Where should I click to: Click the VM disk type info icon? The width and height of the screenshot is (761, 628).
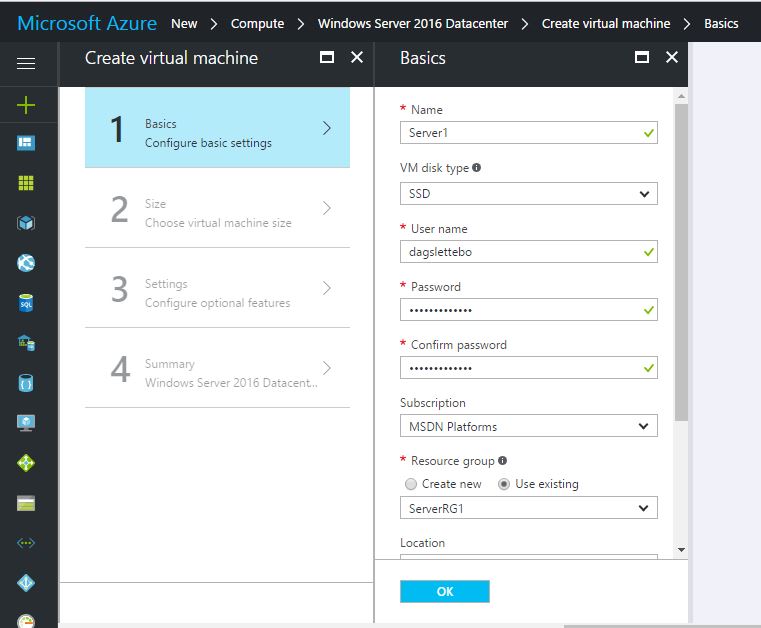476,168
